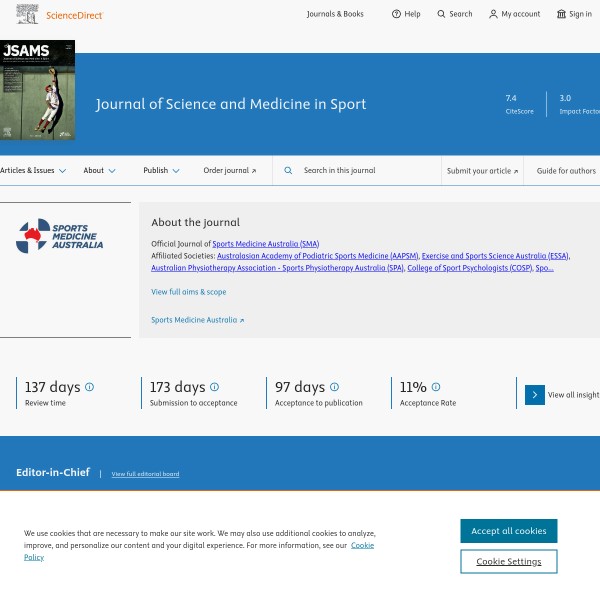Open Guide for authors tab

(566, 171)
